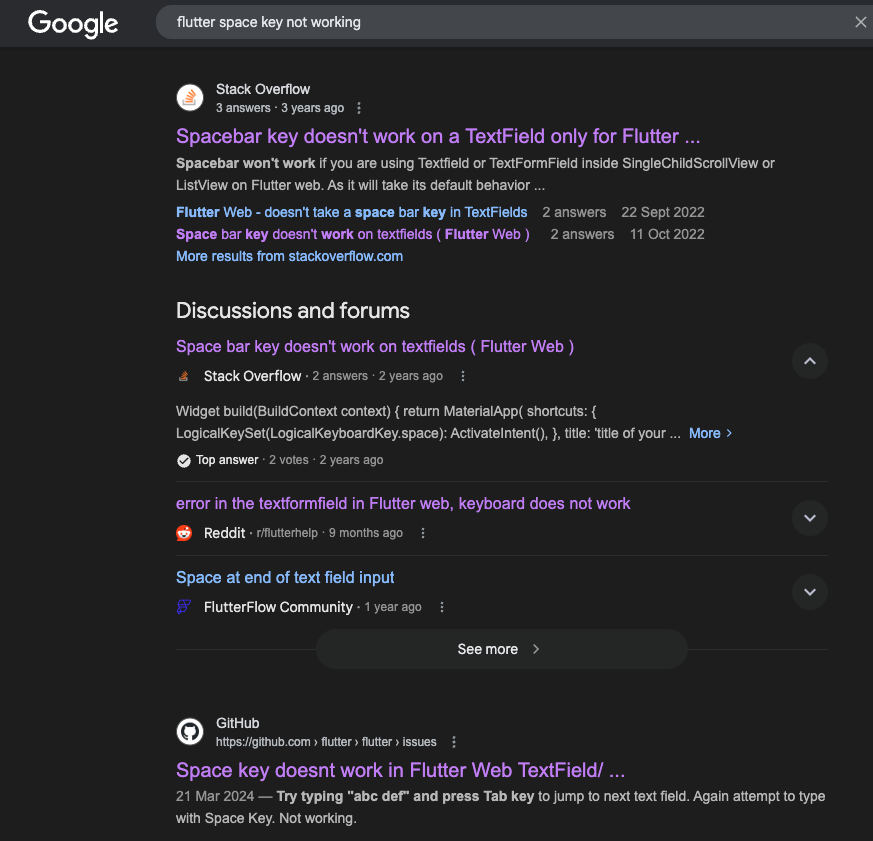Click the Discussions and forums heading

pos(293,311)
